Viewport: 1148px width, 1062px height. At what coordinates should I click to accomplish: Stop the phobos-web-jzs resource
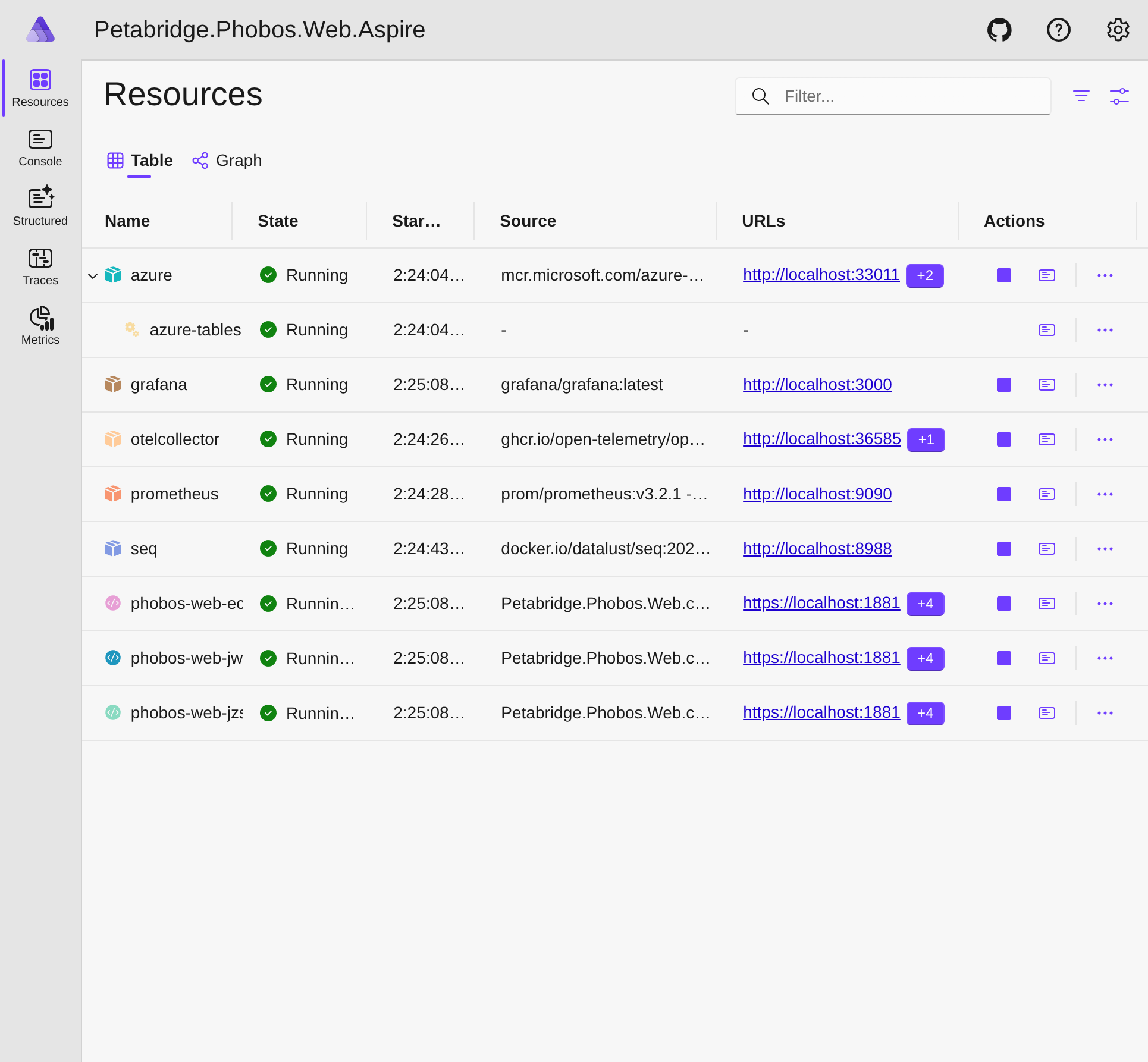coord(1004,713)
